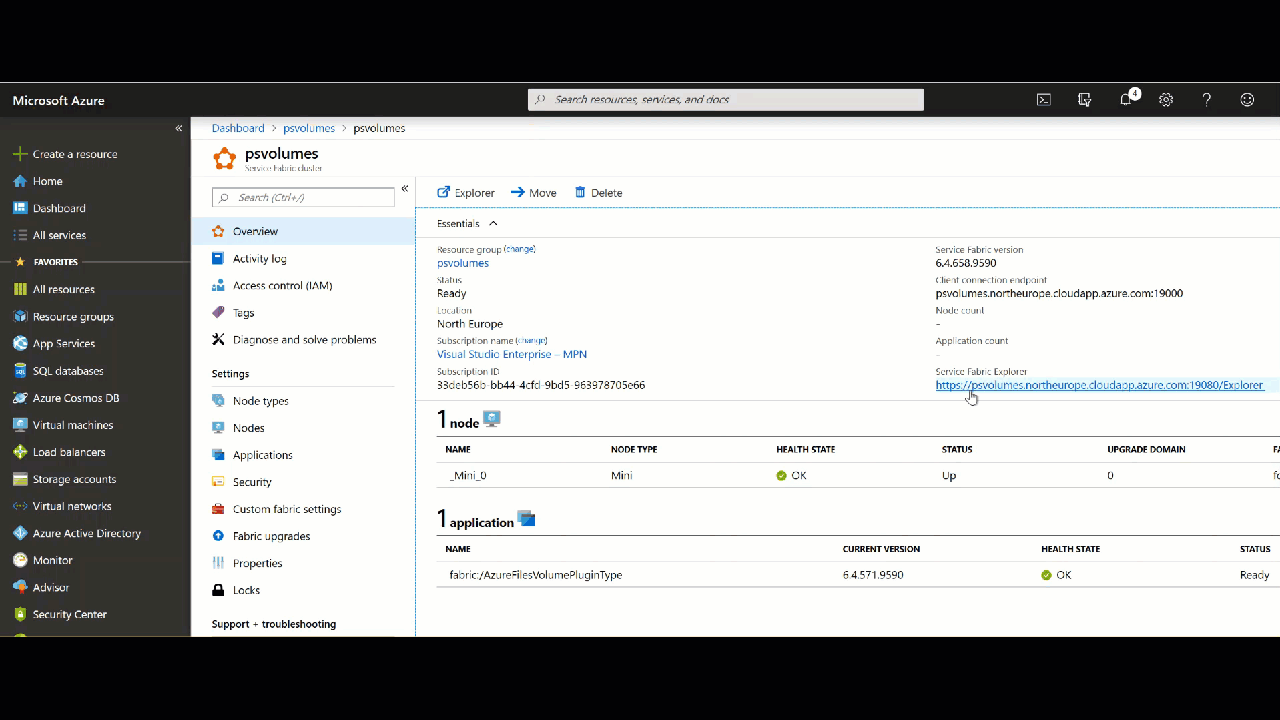Collapse the Essentials section arrow
This screenshot has width=1280, height=720.
[x=493, y=224]
